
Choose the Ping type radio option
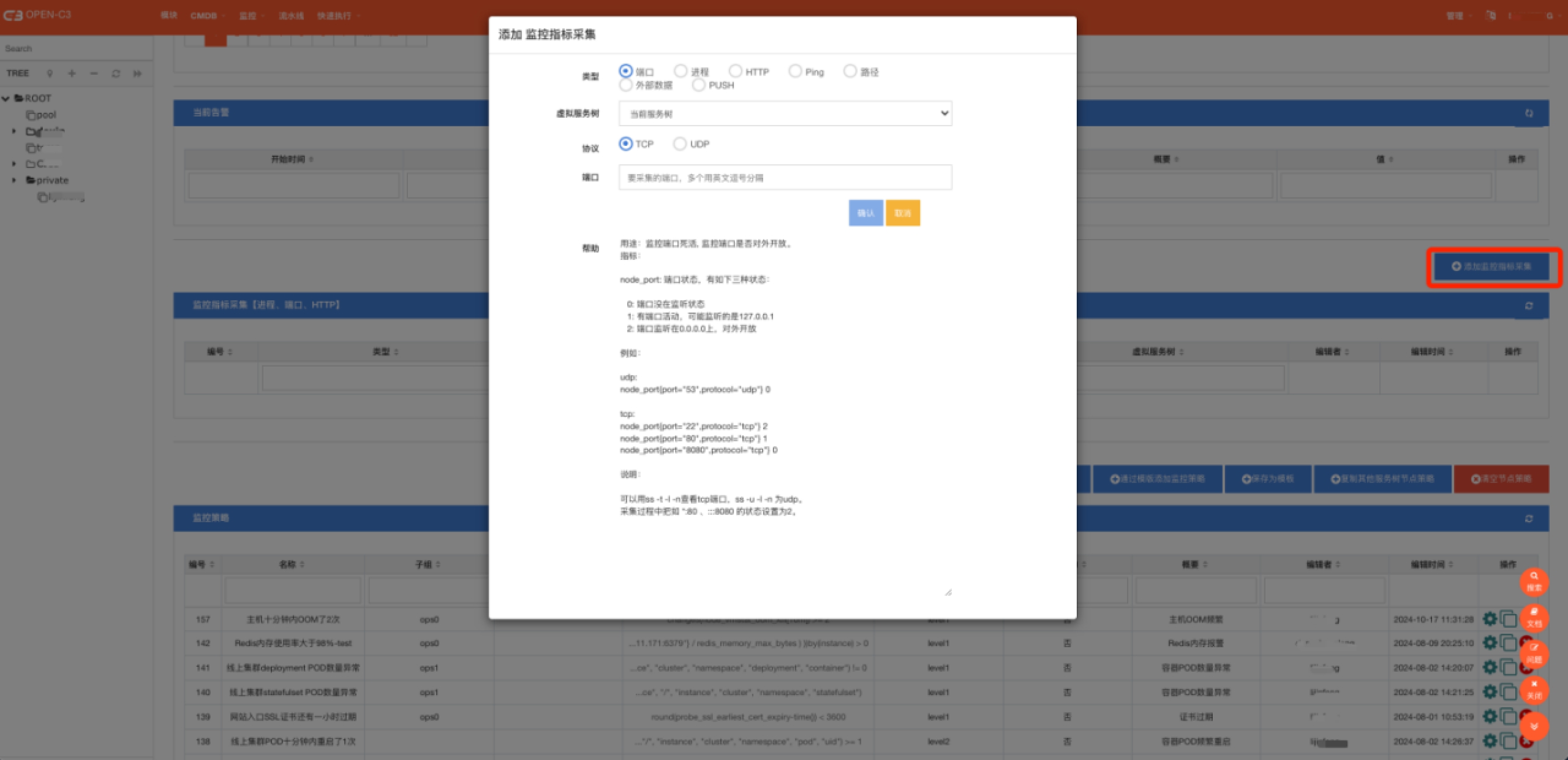point(795,71)
